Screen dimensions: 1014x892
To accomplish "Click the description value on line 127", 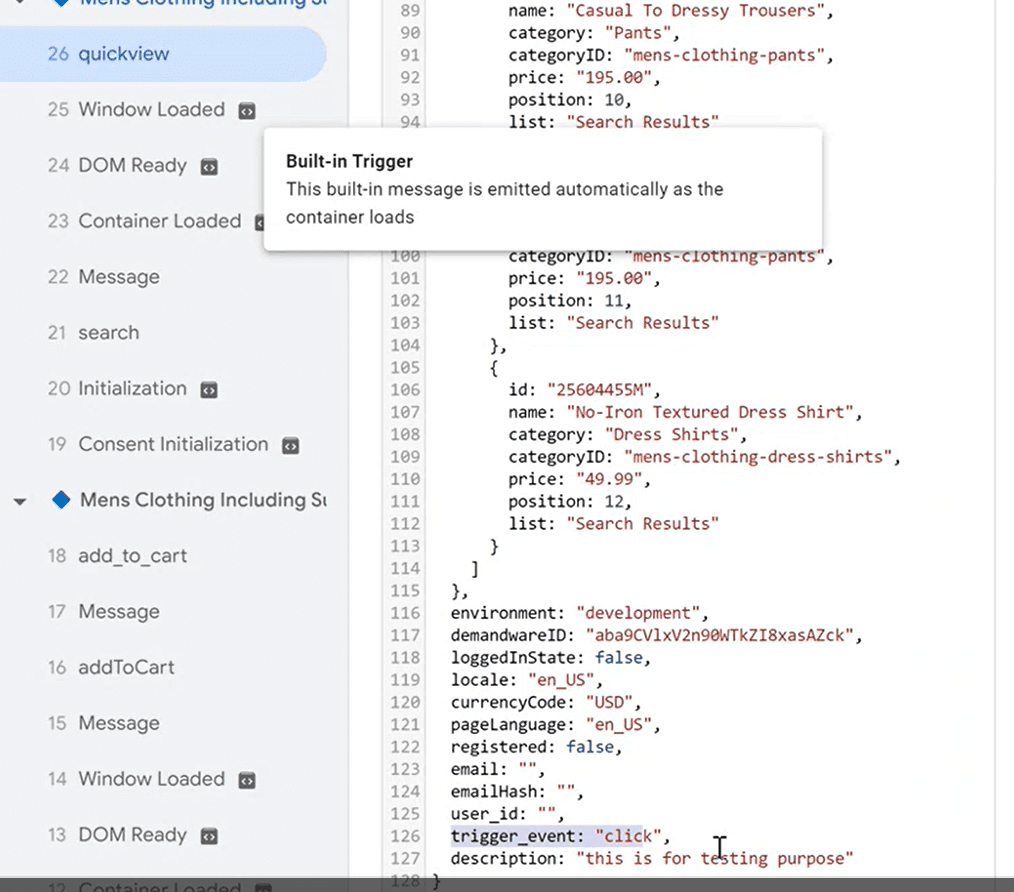I will tap(714, 858).
